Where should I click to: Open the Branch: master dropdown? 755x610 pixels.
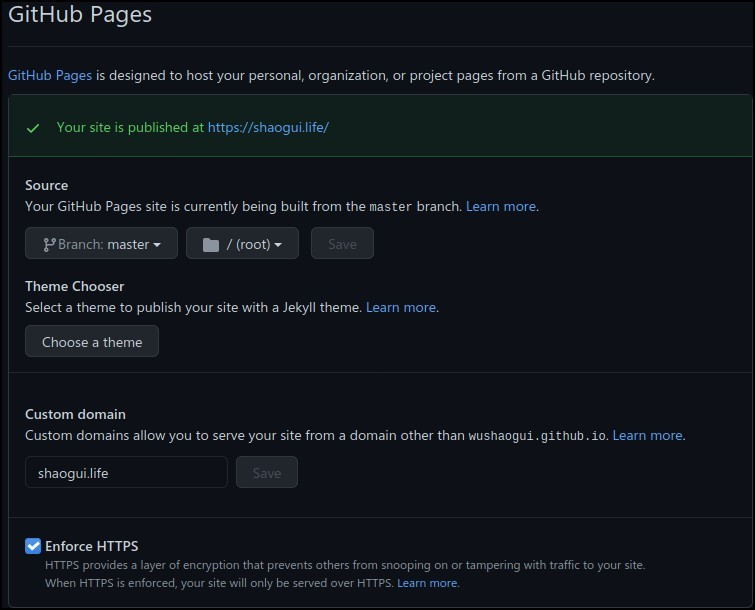101,244
